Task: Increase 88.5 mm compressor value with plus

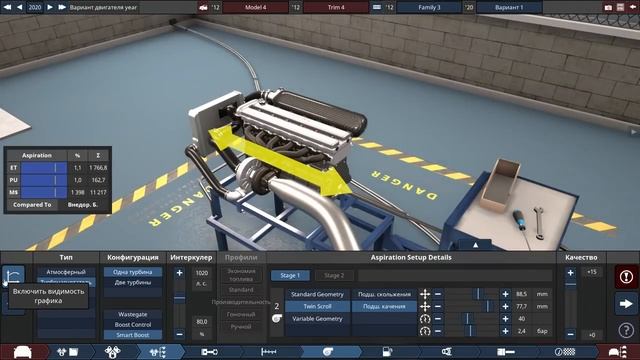Action: [505, 294]
